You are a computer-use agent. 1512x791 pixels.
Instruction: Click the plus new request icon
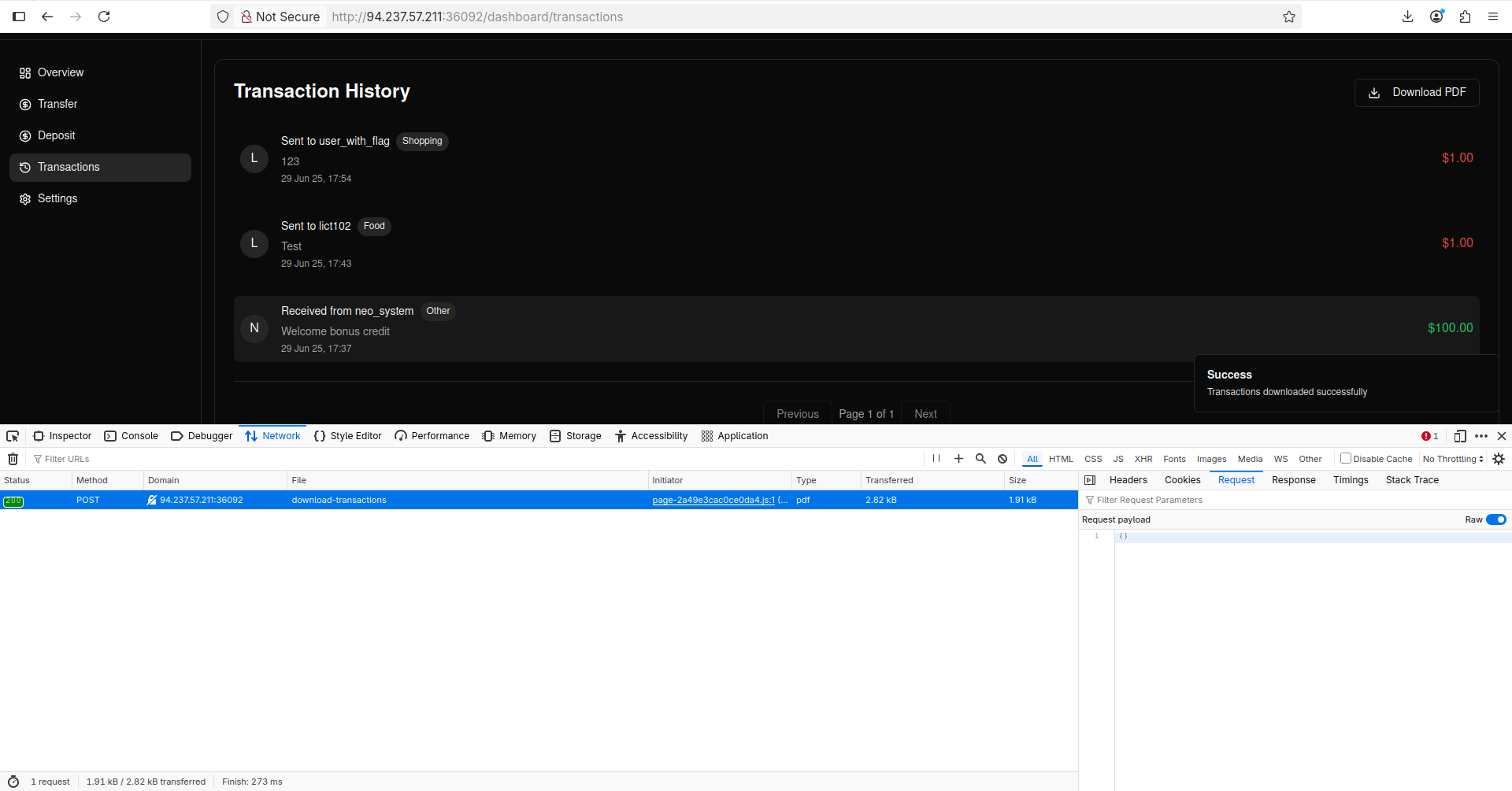(x=958, y=459)
